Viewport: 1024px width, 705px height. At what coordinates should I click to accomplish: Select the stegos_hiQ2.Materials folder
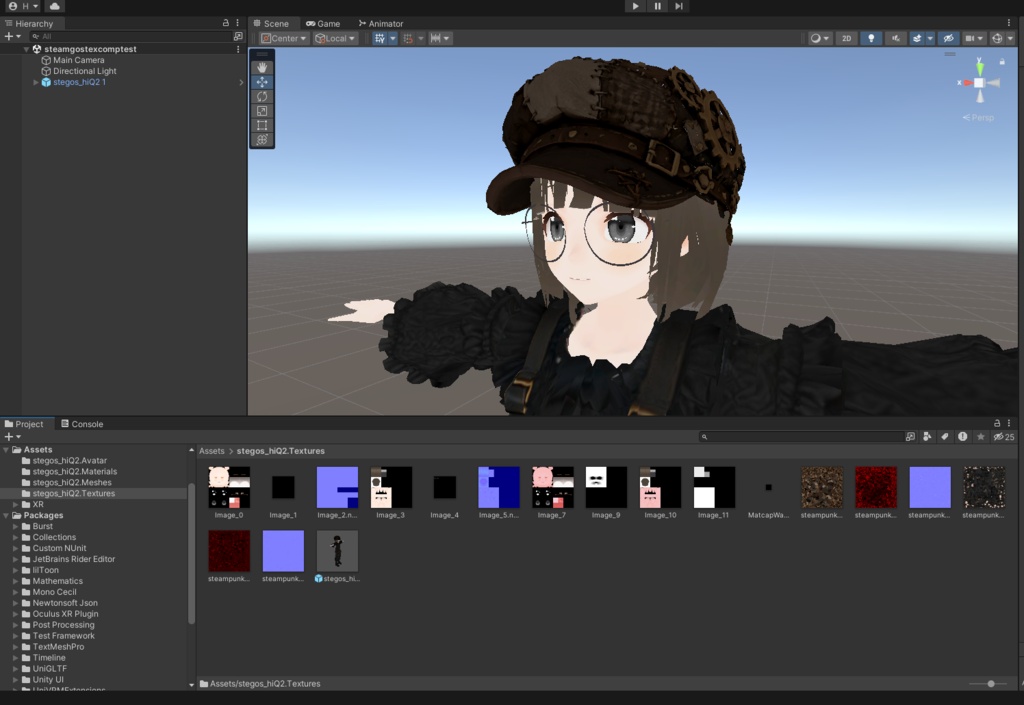pos(74,471)
